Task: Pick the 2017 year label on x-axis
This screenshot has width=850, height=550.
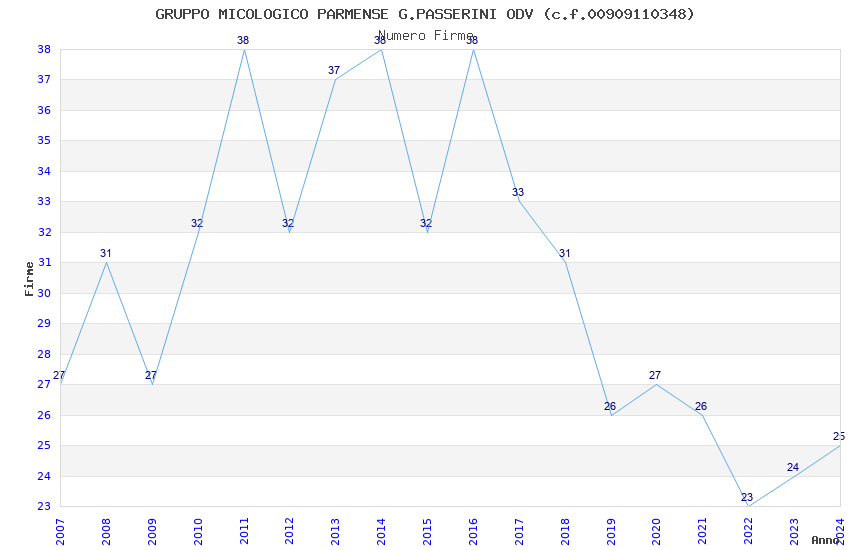Action: click(519, 531)
